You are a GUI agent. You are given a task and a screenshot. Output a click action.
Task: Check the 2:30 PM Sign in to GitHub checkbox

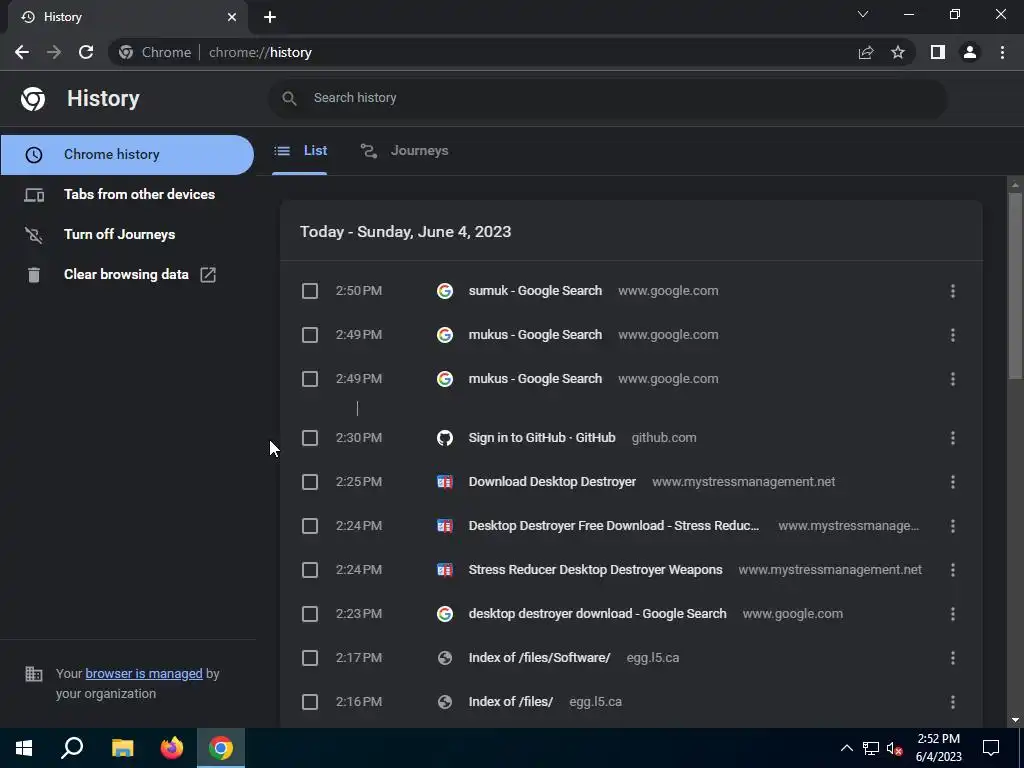[x=310, y=438]
